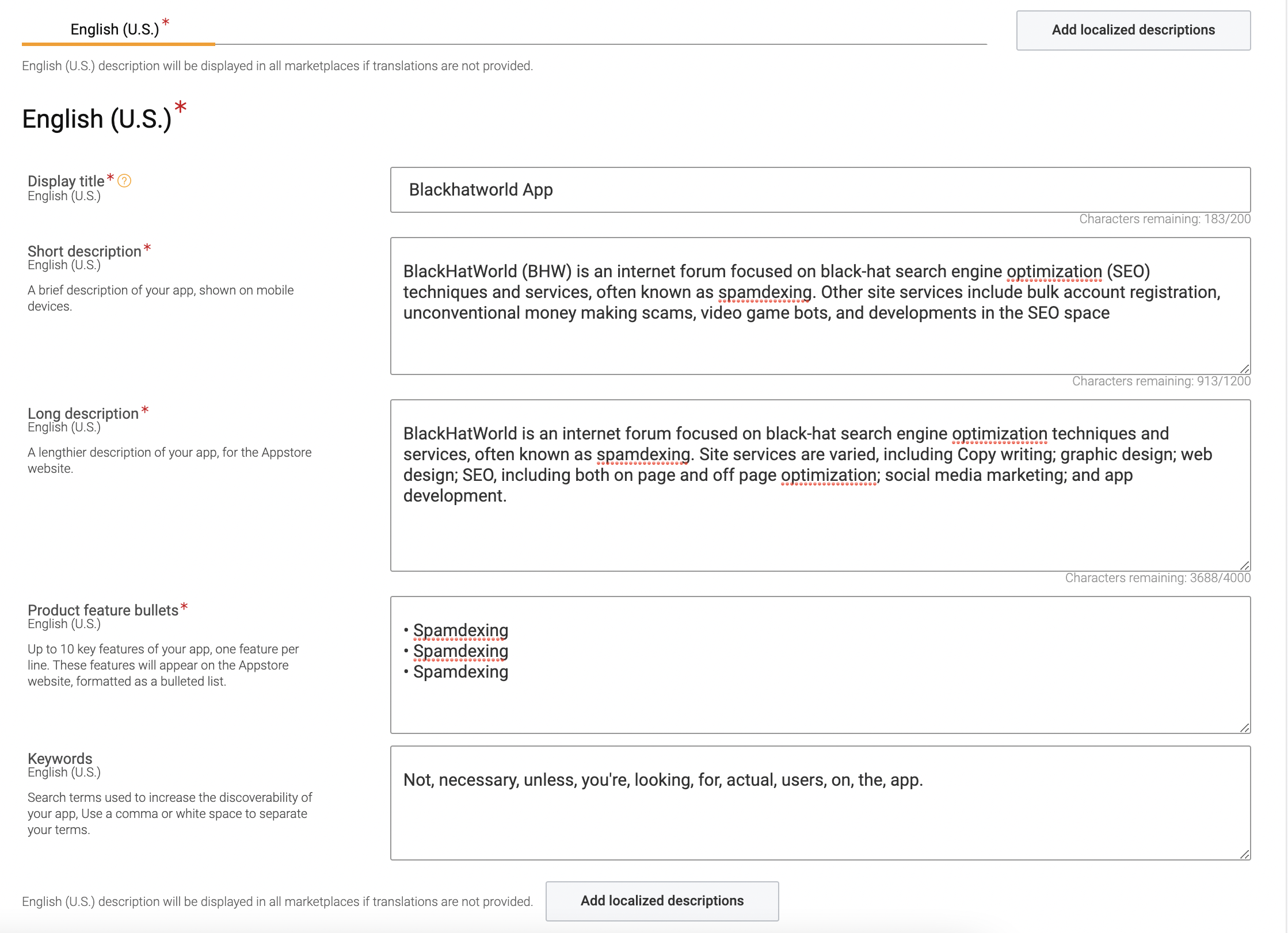Click inside the Long description text area
This screenshot has width=1288, height=933.
pos(820,485)
